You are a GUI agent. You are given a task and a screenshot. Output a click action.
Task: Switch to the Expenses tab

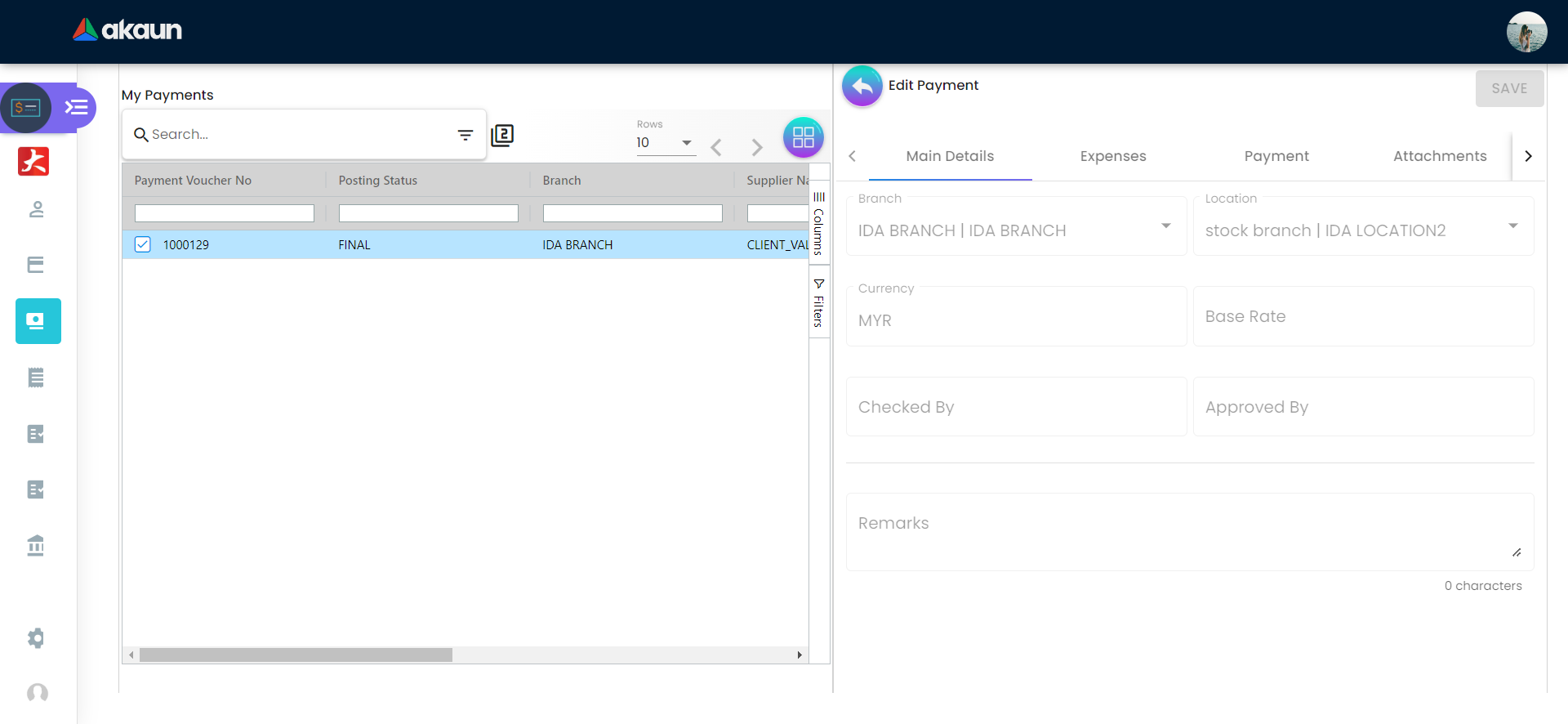click(1112, 156)
